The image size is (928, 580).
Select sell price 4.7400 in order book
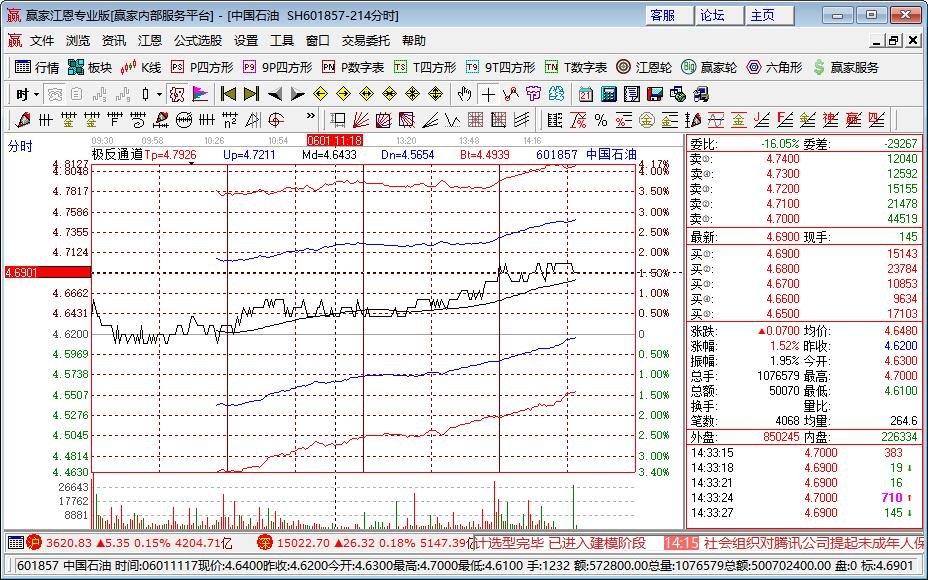coord(782,159)
